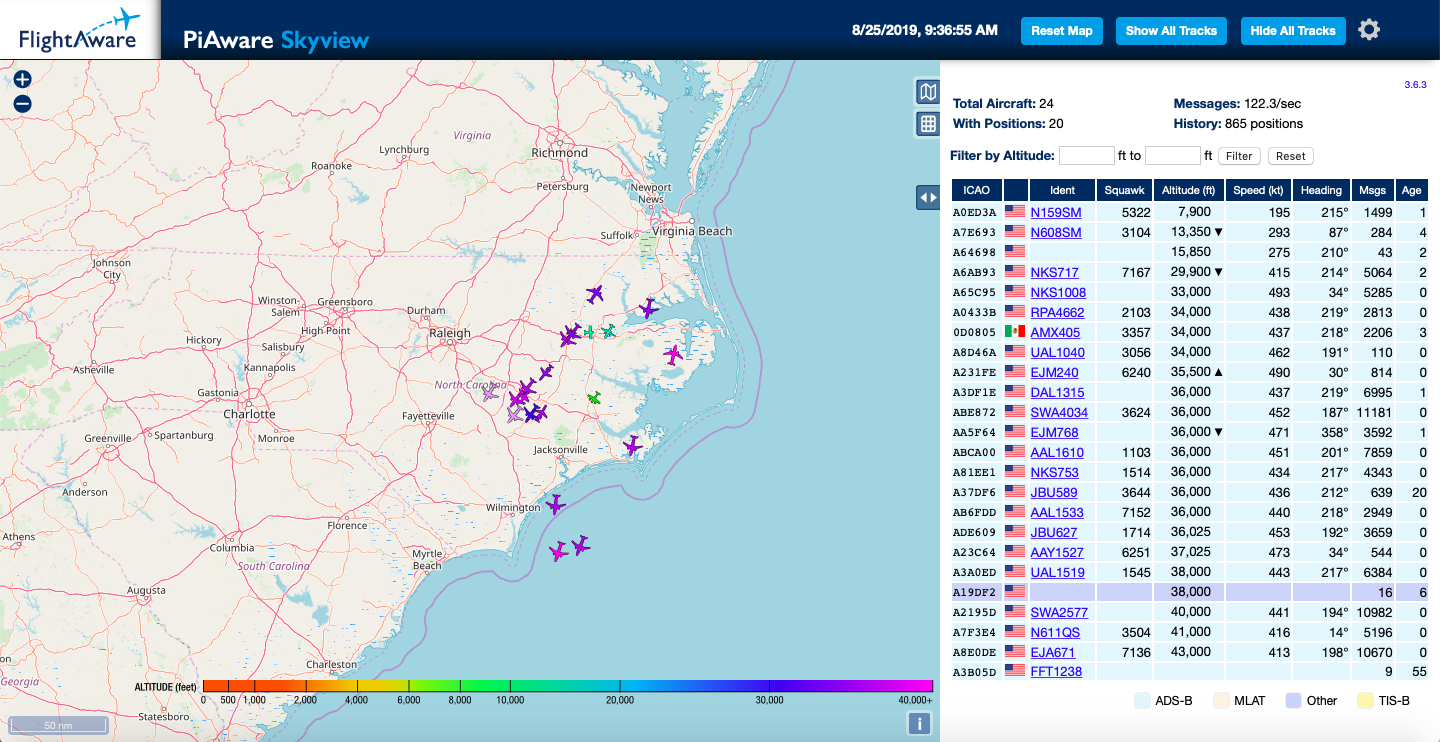
Task: Select row with ICAO A64698
Action: coord(1190,252)
